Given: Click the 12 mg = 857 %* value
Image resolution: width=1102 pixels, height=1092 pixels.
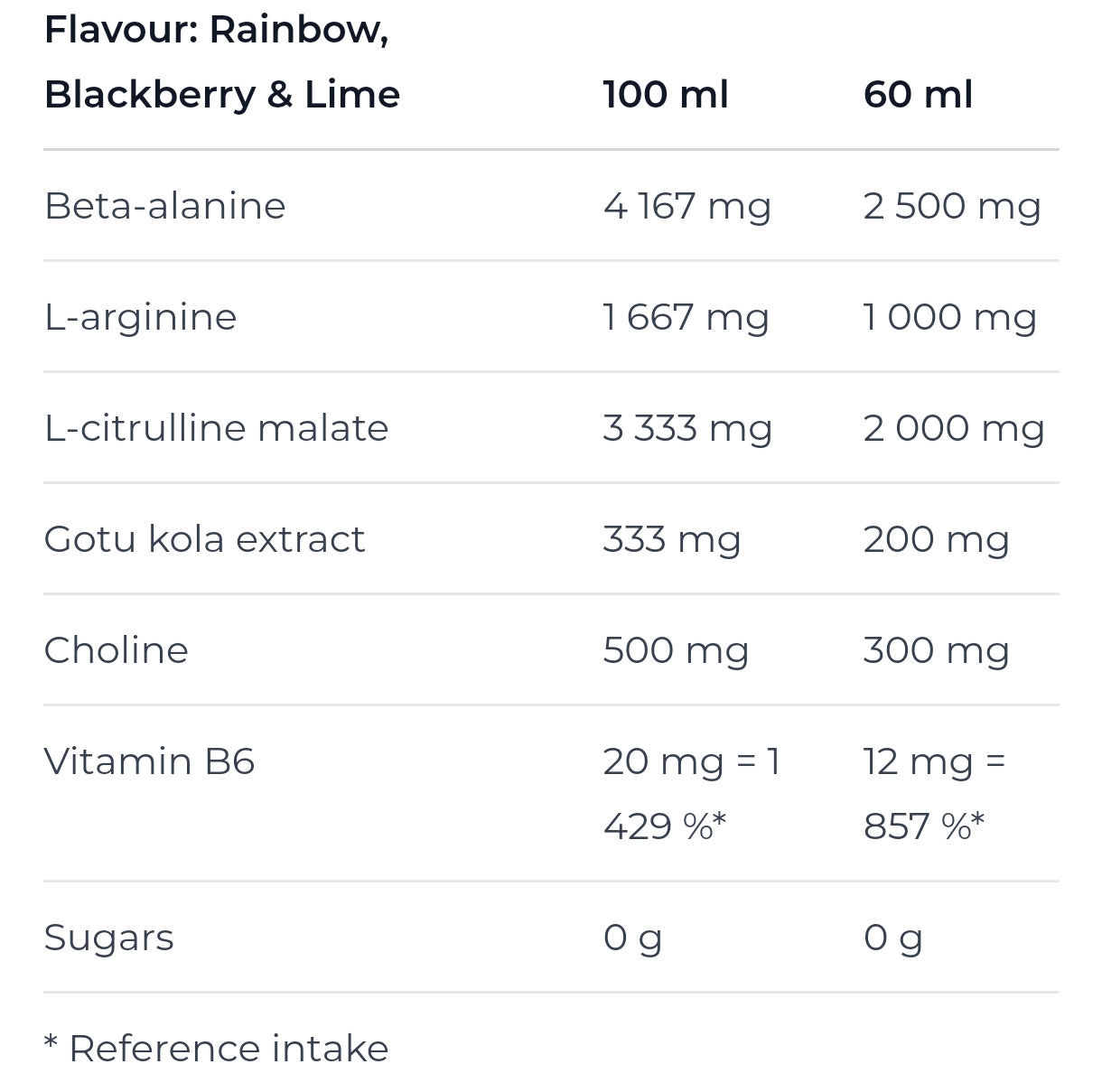Looking at the screenshot, I should pos(933,794).
